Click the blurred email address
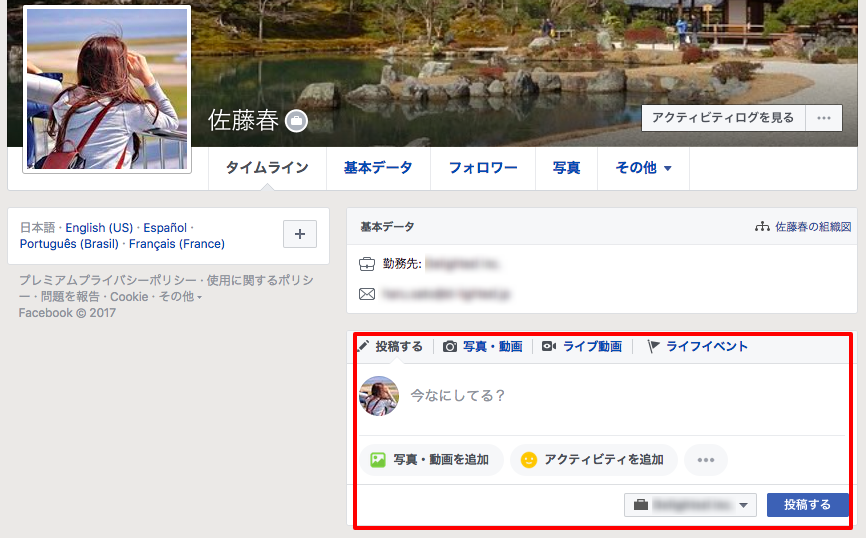The image size is (866, 538). [446, 294]
